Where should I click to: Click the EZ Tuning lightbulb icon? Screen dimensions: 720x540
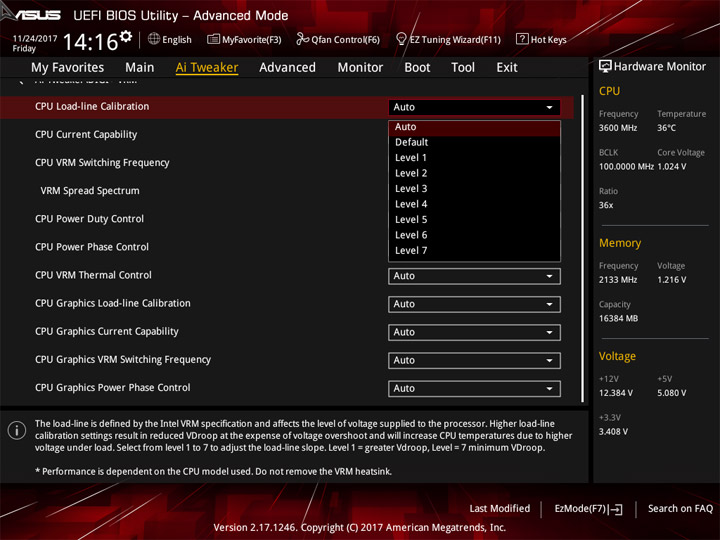click(x=401, y=39)
